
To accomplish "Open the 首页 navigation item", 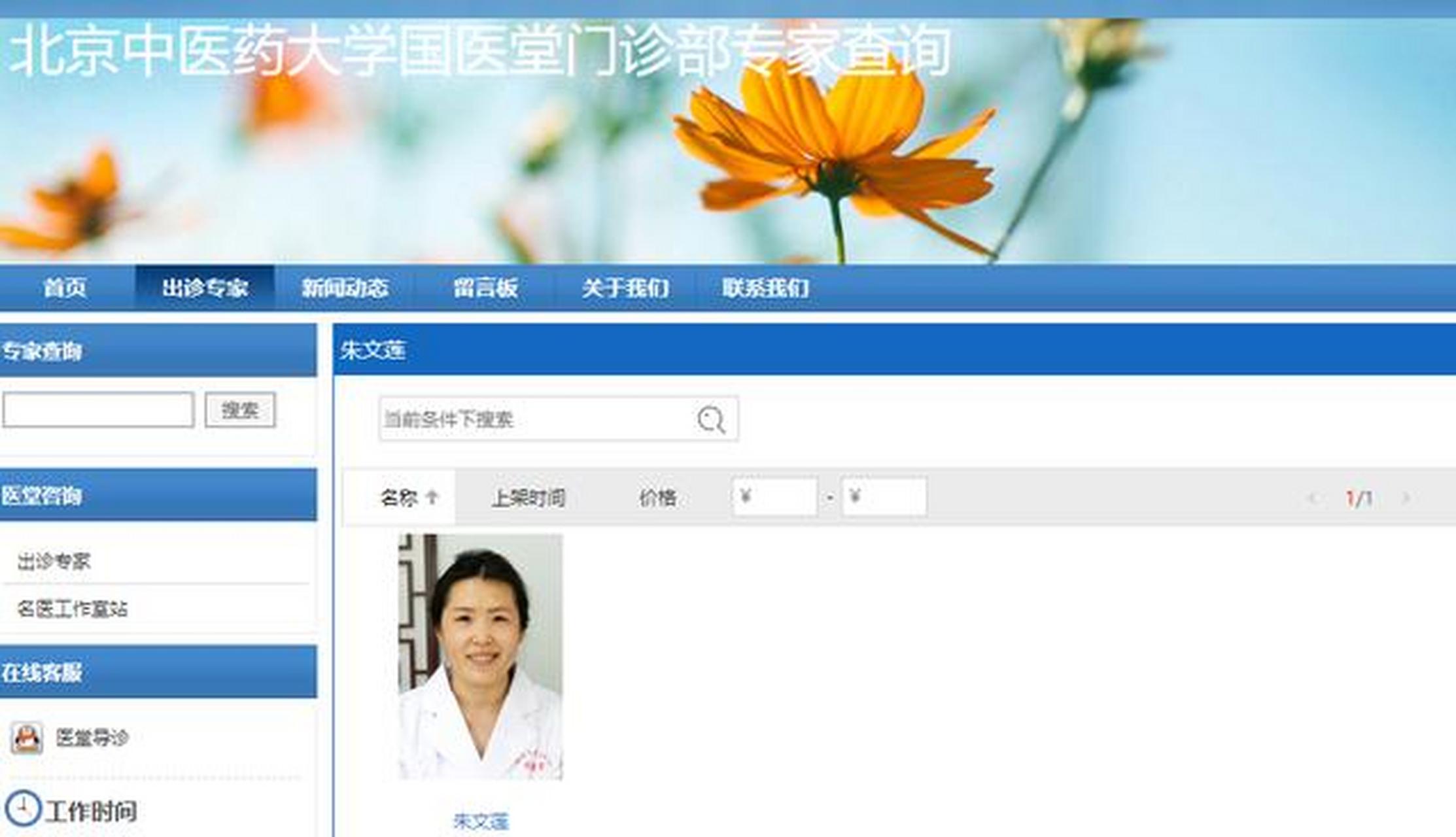I will tap(65, 288).
